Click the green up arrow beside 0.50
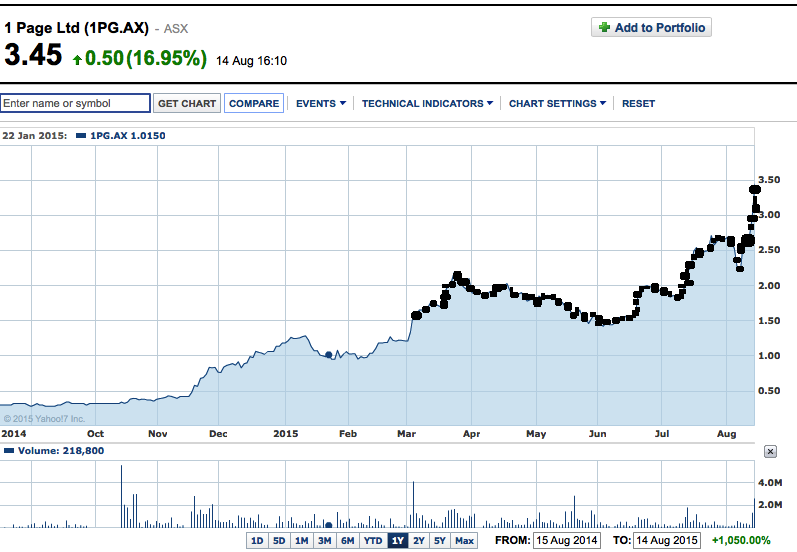This screenshot has width=797, height=552. [77, 60]
